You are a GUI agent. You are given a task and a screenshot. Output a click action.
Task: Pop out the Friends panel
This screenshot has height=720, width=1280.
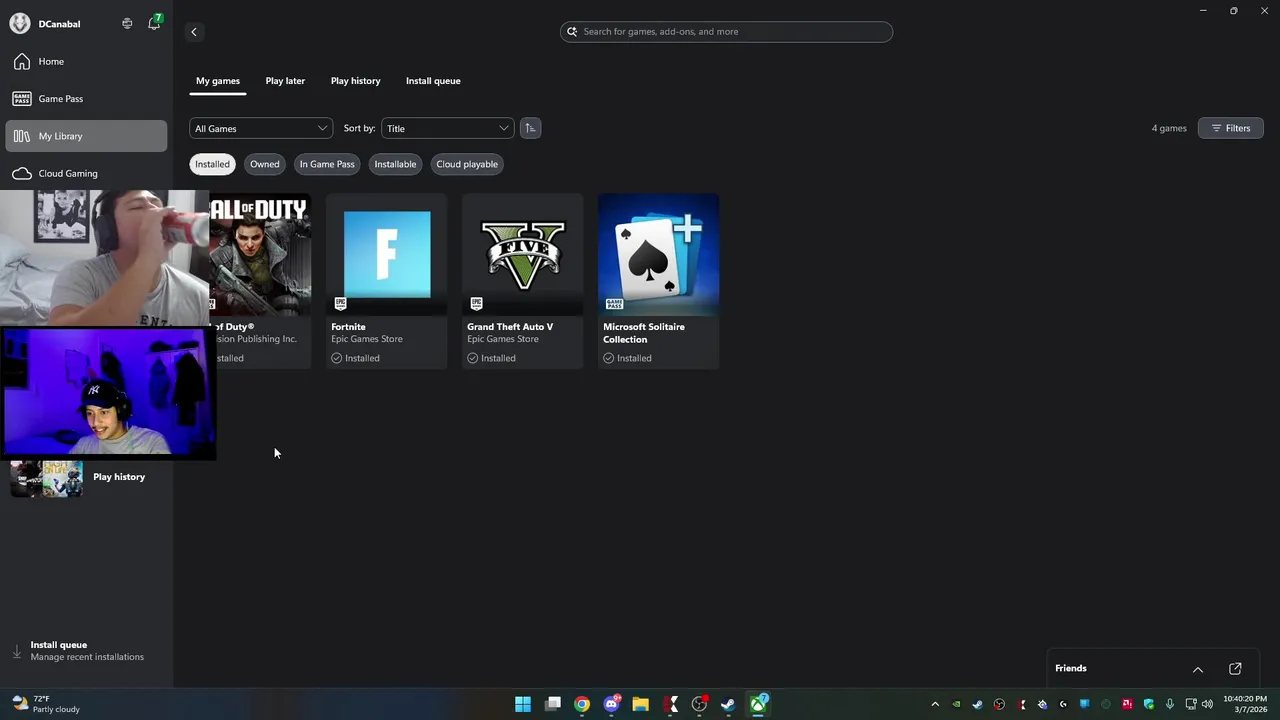[x=1235, y=668]
